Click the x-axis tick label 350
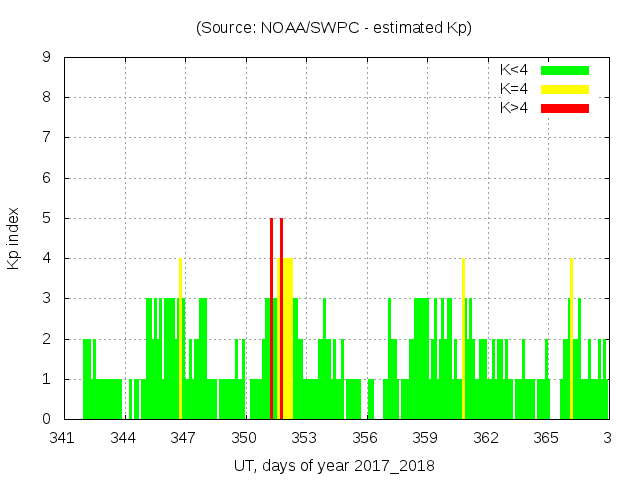The height and width of the screenshot is (480, 640). pos(244,438)
